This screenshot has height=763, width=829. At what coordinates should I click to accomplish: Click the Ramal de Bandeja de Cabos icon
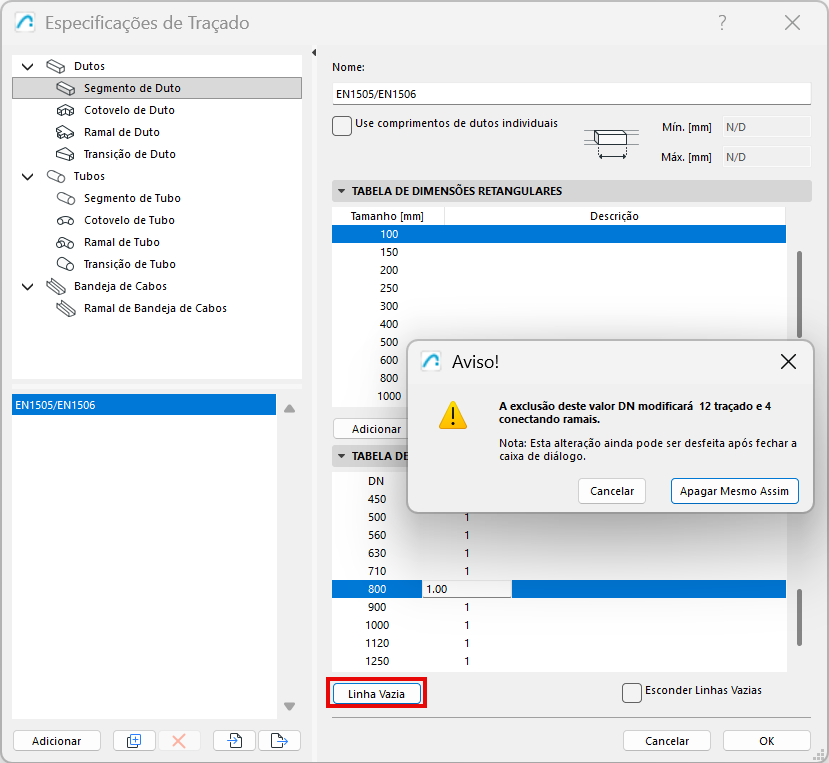(x=66, y=308)
